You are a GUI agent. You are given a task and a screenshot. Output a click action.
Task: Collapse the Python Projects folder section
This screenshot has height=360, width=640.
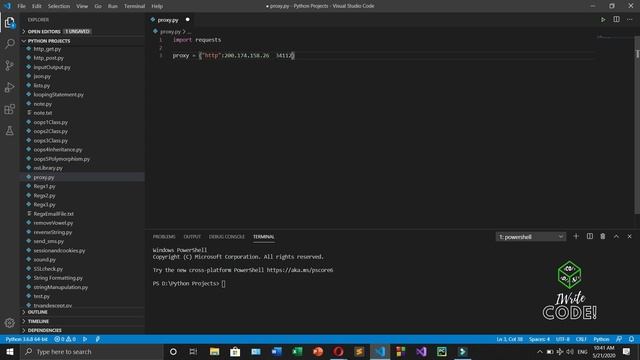(82, 41)
